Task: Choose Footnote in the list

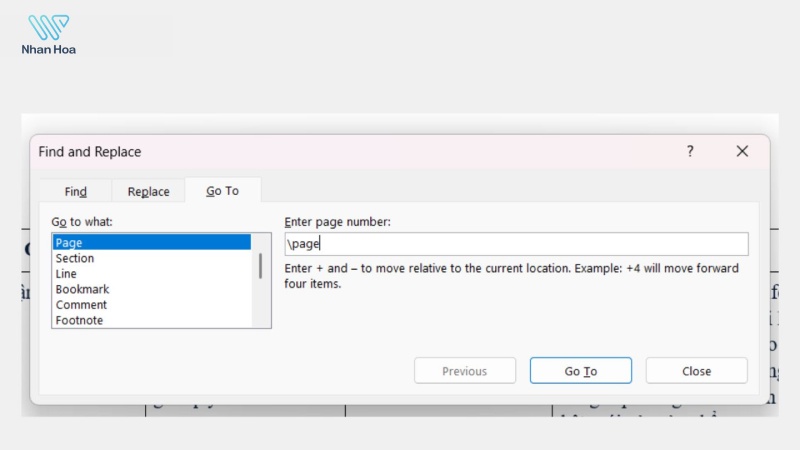Action: tap(152, 320)
